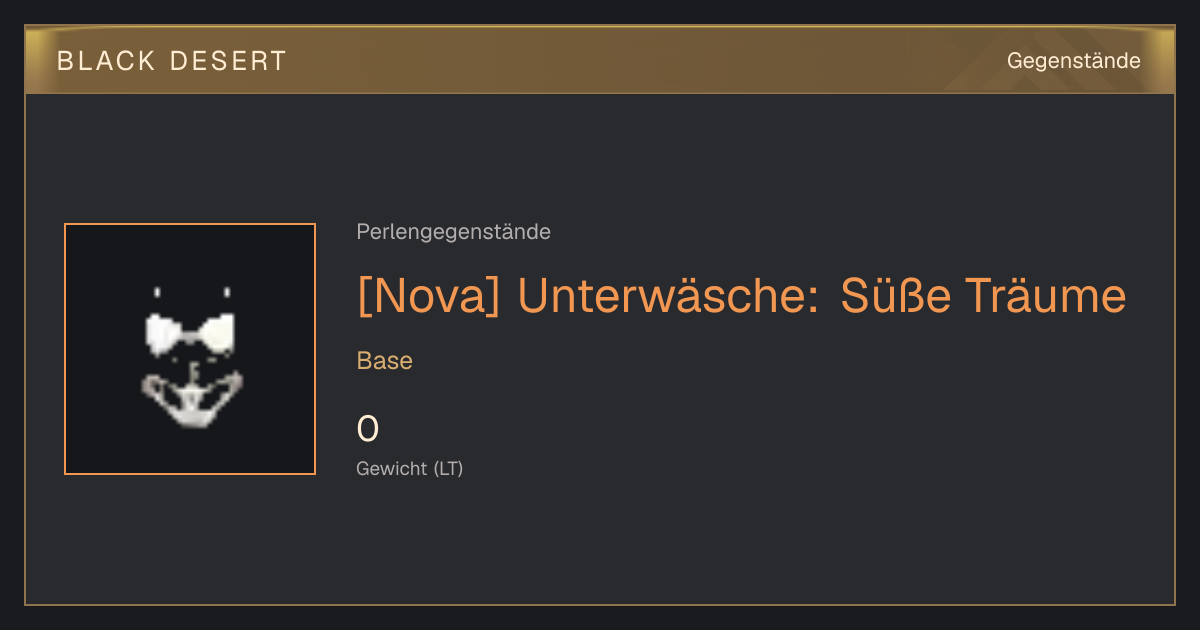Click the golden header banner center
1200x630 pixels.
[x=600, y=60]
